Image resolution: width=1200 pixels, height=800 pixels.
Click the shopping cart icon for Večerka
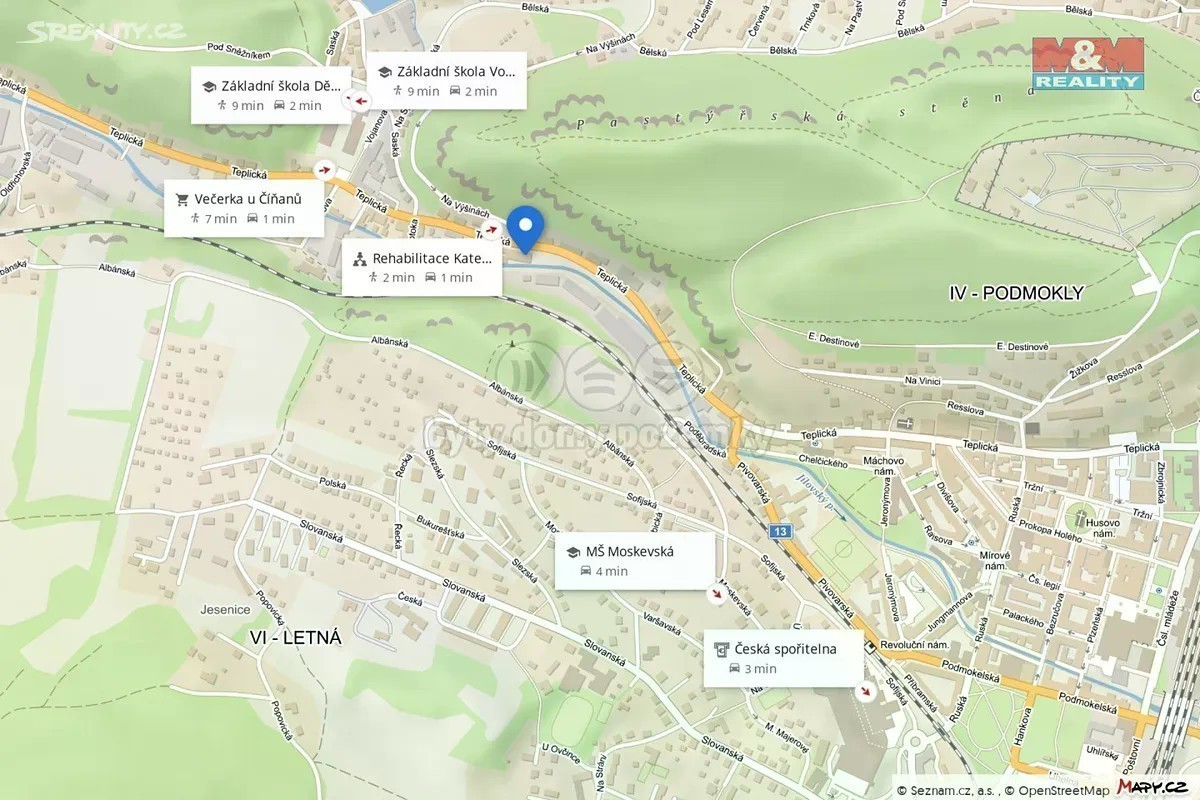coord(182,198)
